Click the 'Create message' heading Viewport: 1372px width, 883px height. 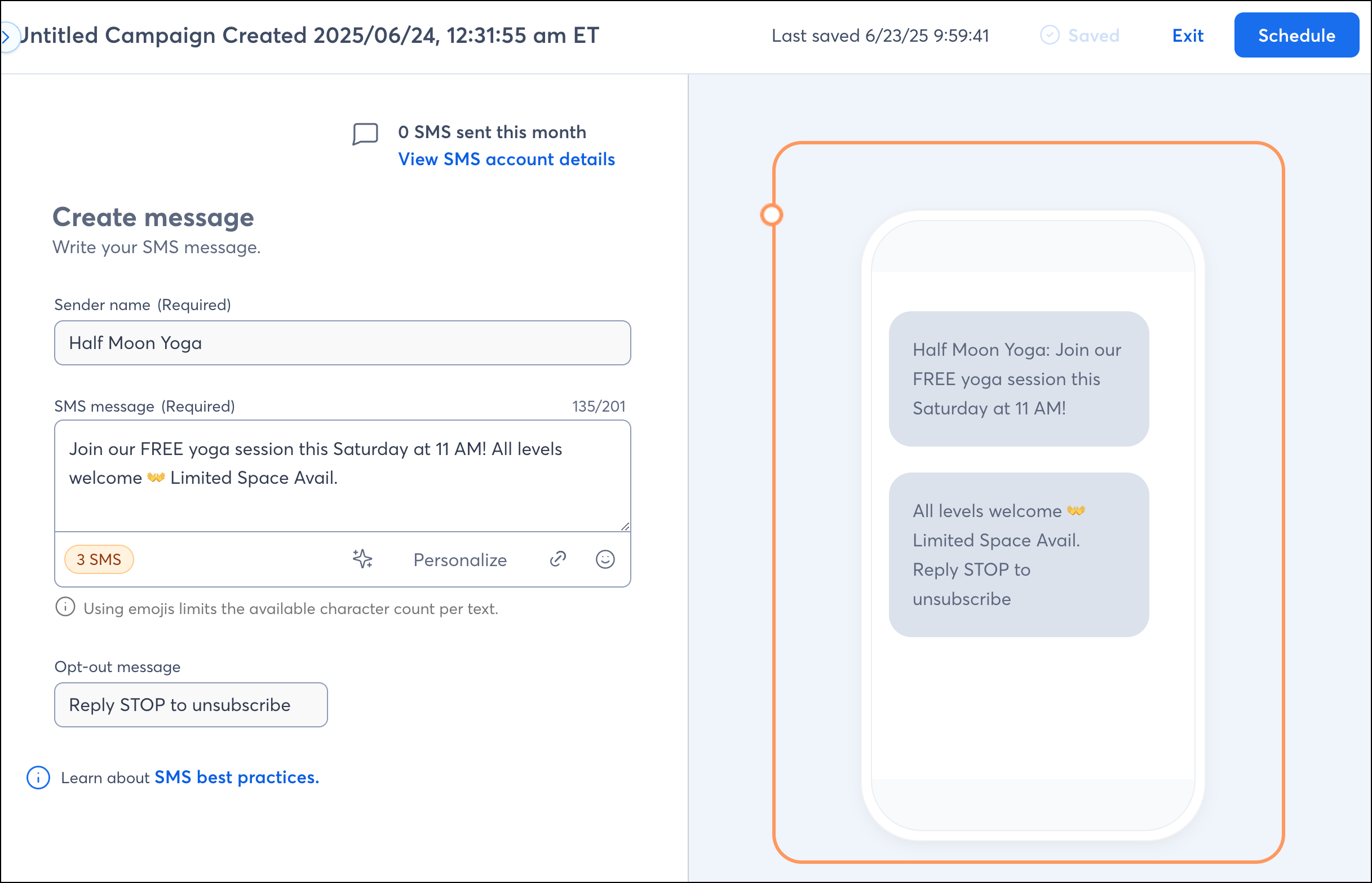[x=153, y=217]
